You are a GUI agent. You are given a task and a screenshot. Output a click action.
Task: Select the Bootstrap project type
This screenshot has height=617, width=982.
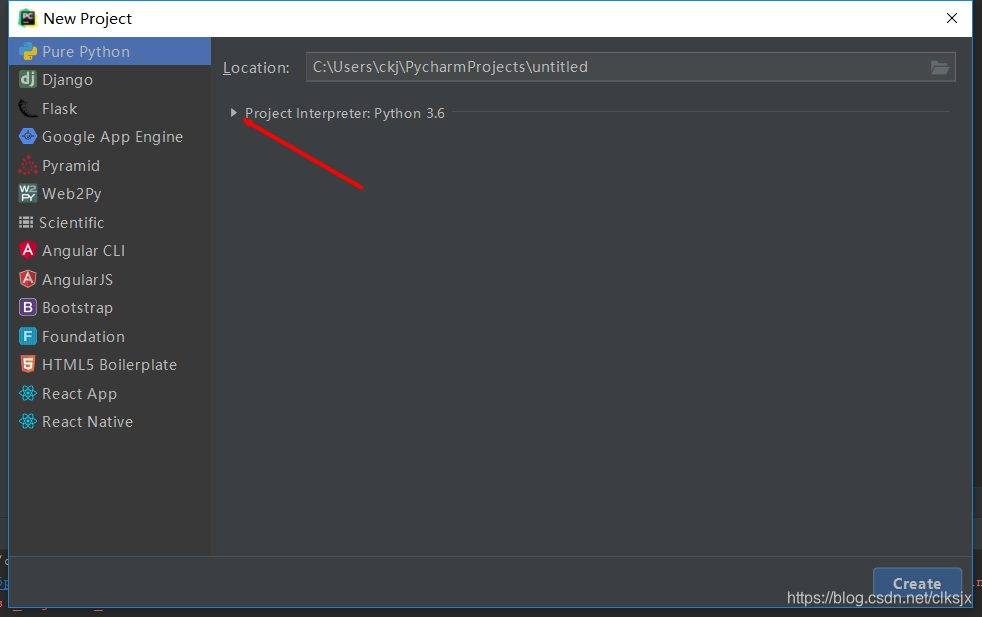tap(110, 308)
